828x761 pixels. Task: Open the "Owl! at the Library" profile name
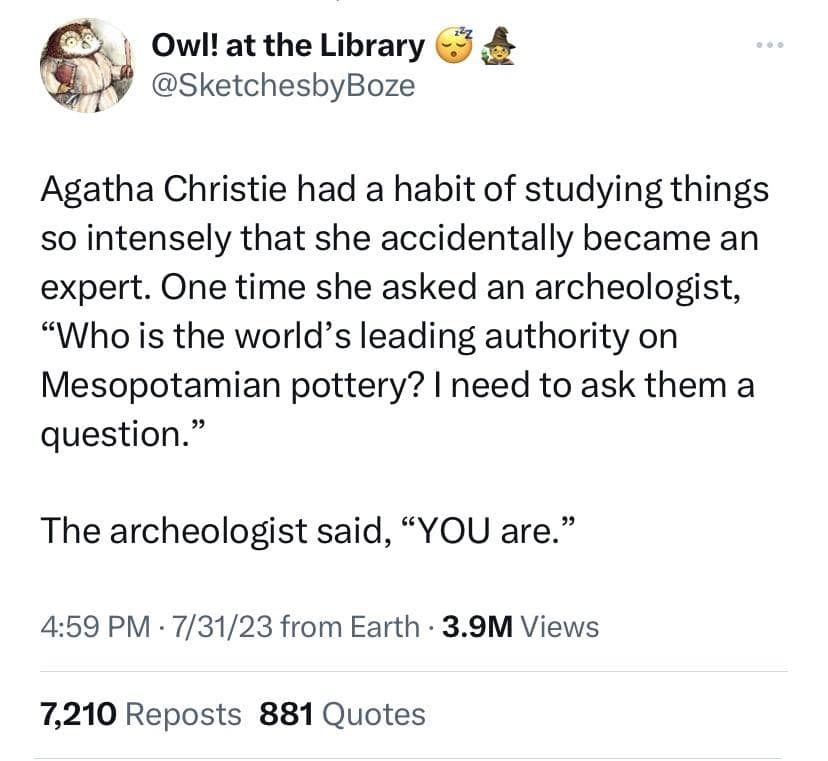[288, 45]
